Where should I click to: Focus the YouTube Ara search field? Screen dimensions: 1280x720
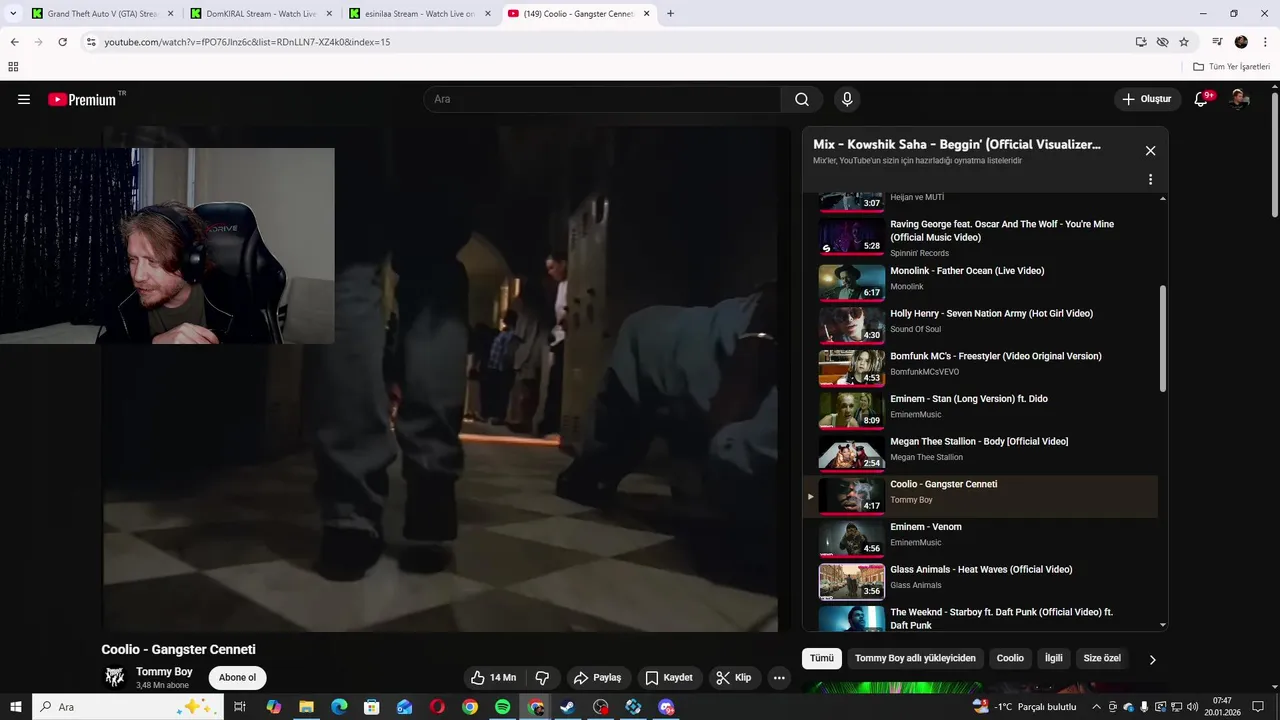(x=602, y=99)
